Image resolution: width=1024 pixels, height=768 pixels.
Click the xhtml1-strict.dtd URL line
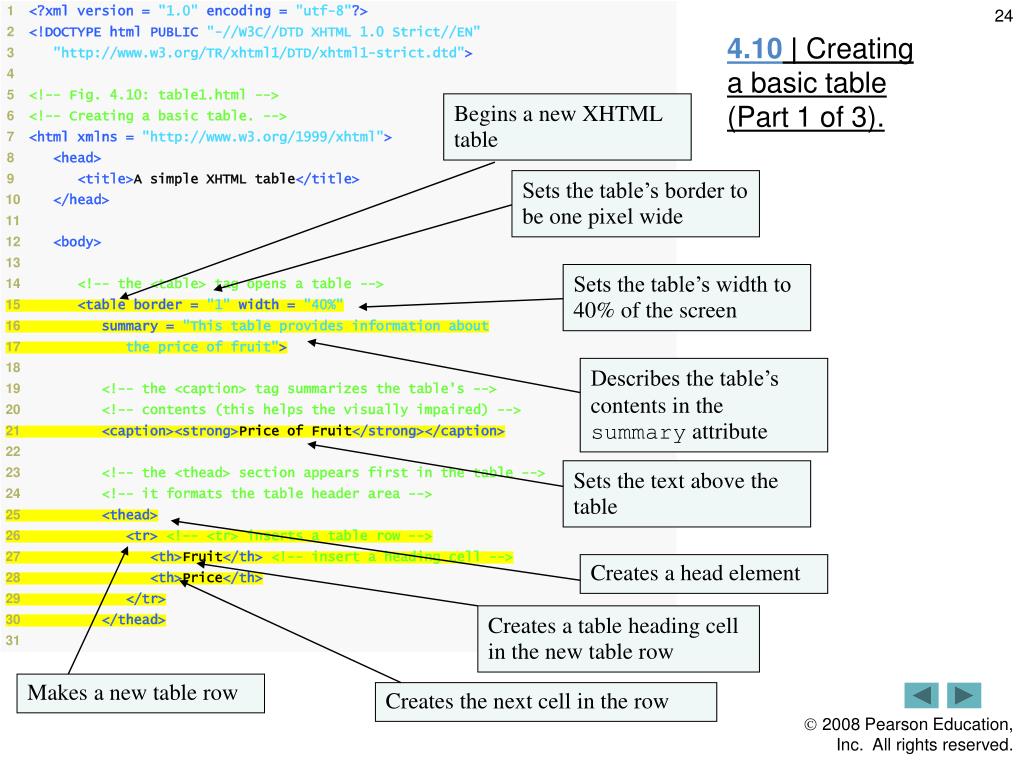[263, 53]
